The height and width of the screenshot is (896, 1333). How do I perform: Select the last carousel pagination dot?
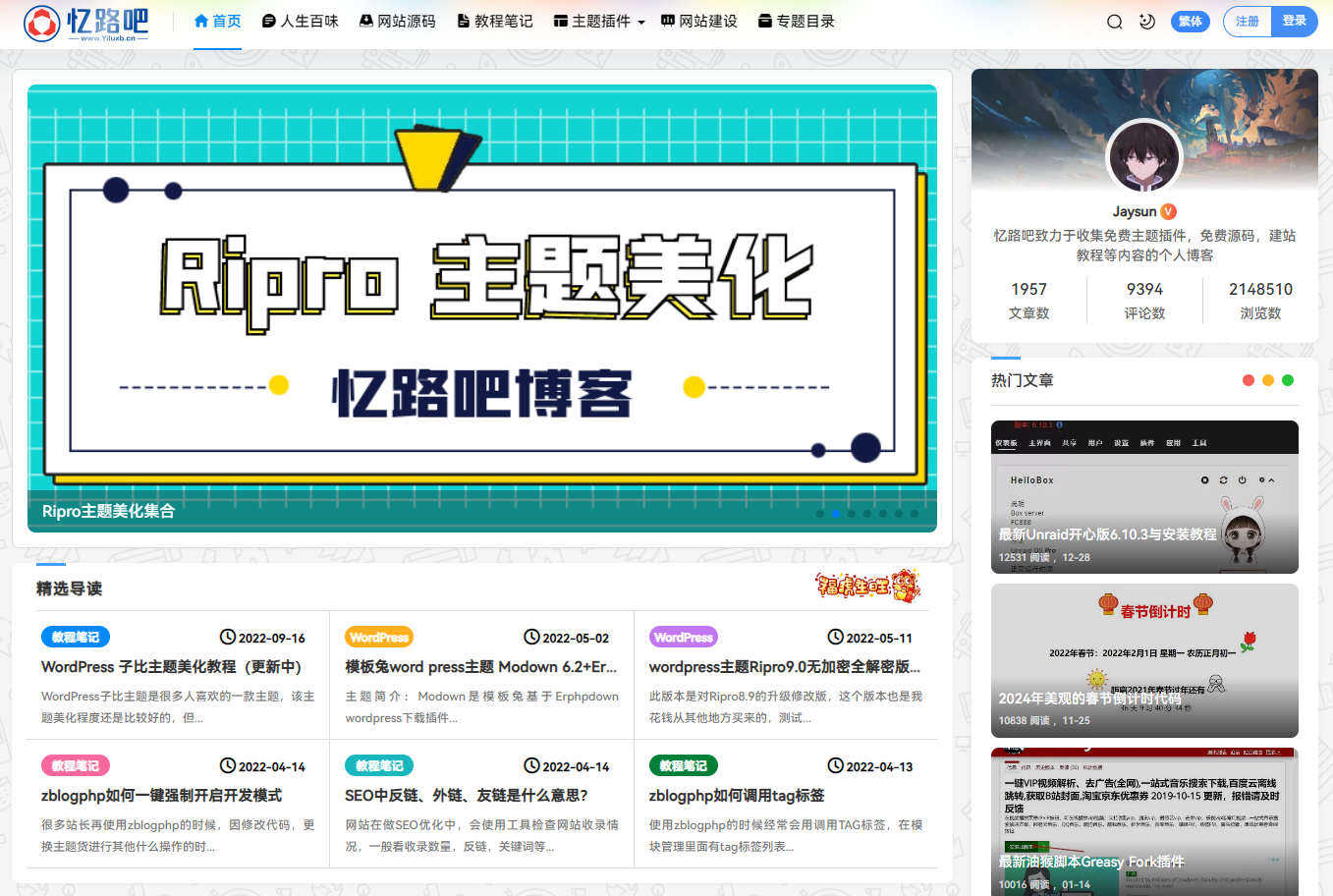(915, 514)
